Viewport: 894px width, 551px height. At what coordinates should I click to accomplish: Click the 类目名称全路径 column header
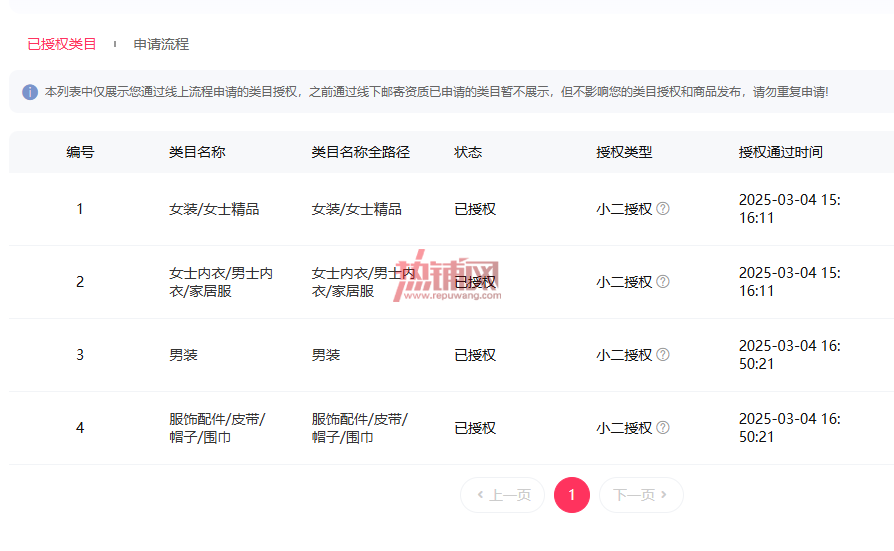361,152
